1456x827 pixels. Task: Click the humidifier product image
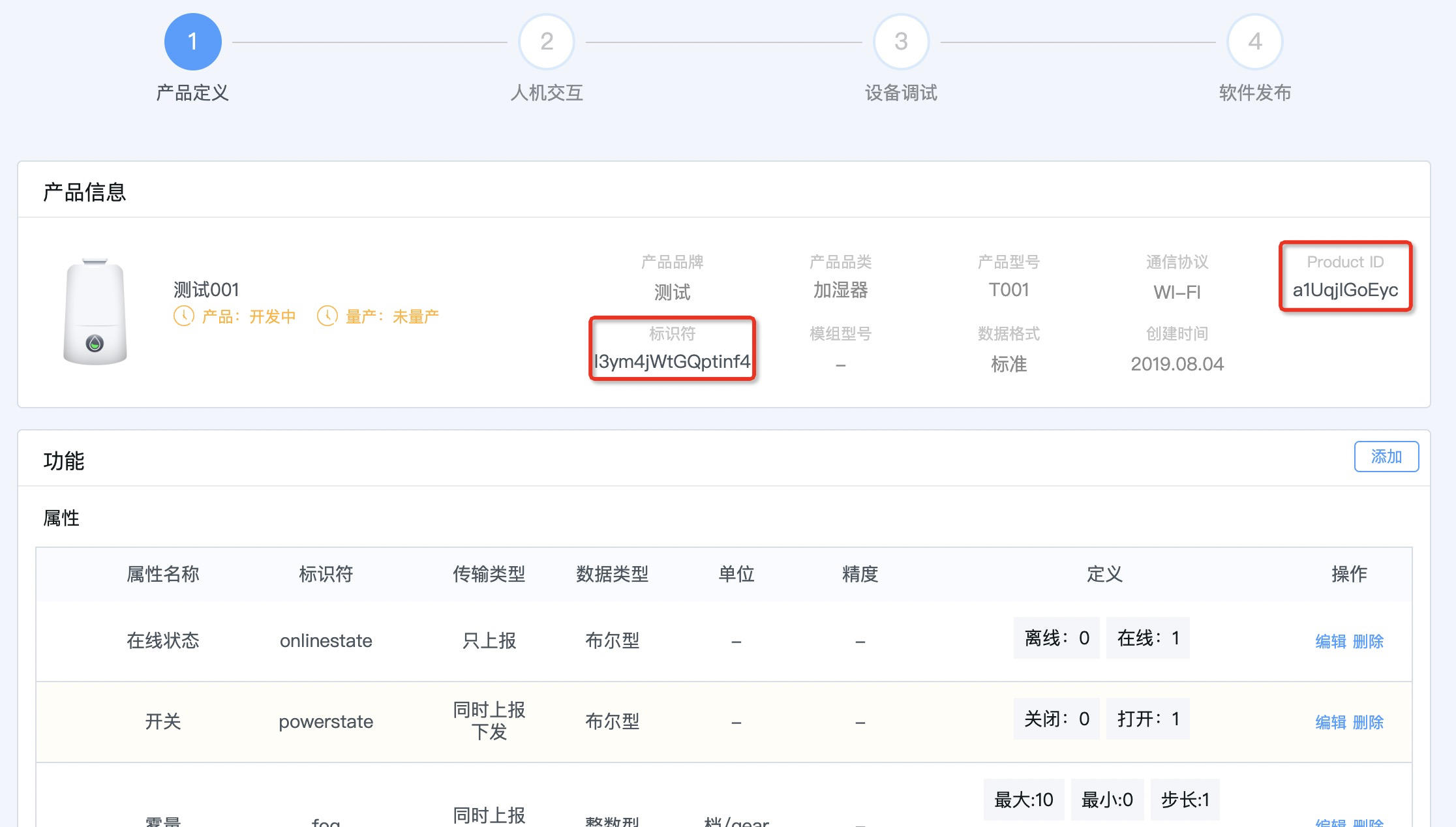tap(95, 311)
